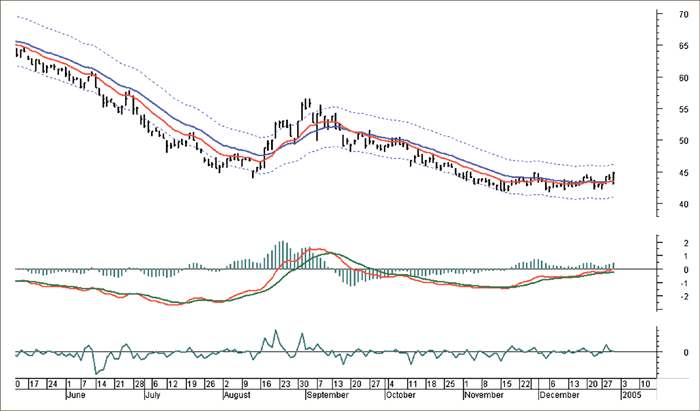The image size is (700, 411).
Task: Click the 60 price axis label
Action: pos(683,78)
